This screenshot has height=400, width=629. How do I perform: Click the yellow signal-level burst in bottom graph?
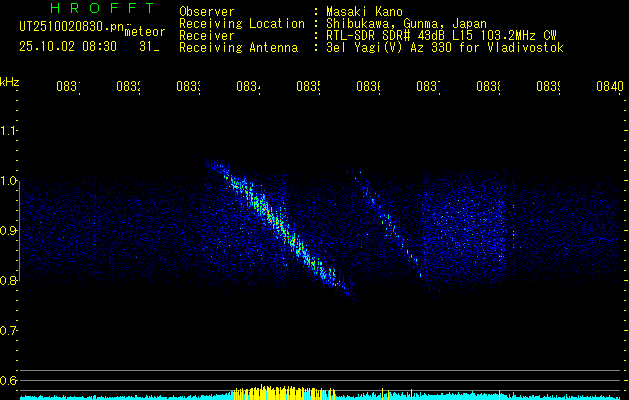coord(284,392)
